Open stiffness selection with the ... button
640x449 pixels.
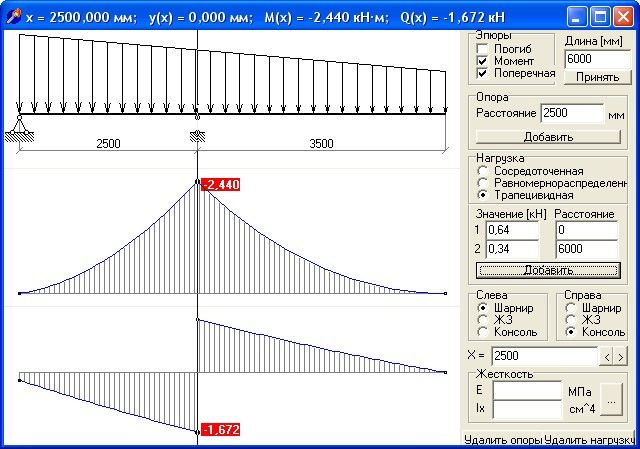coord(611,400)
